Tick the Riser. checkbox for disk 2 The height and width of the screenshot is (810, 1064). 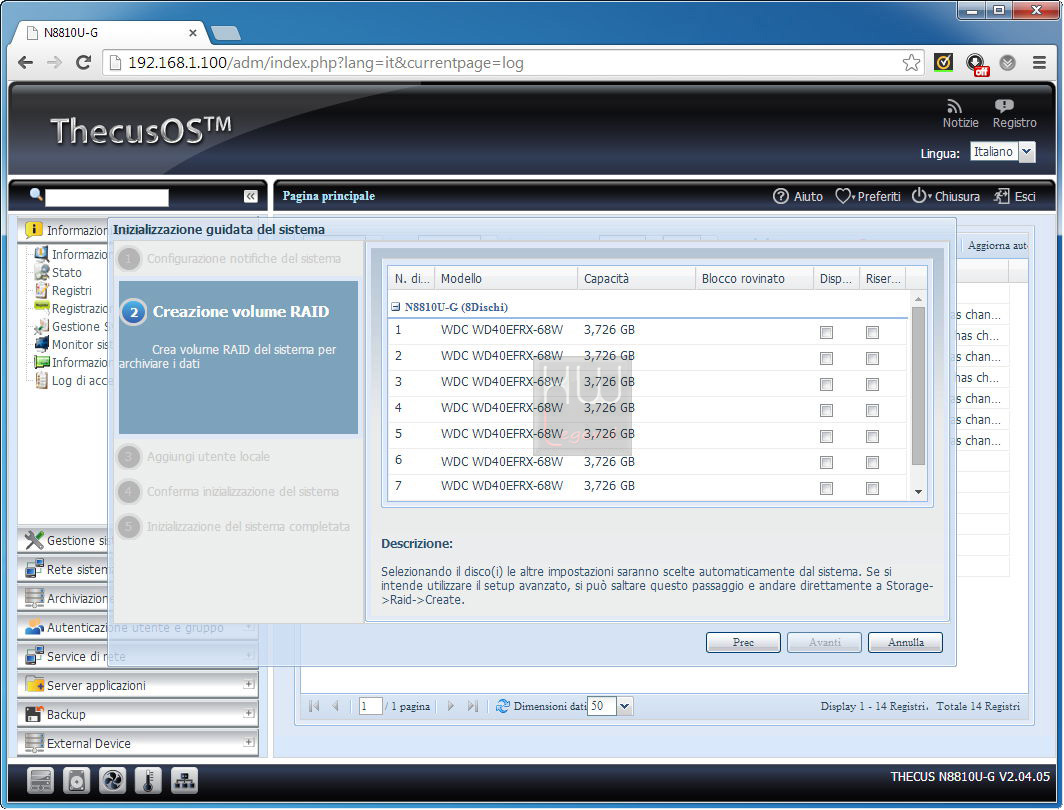tap(872, 358)
